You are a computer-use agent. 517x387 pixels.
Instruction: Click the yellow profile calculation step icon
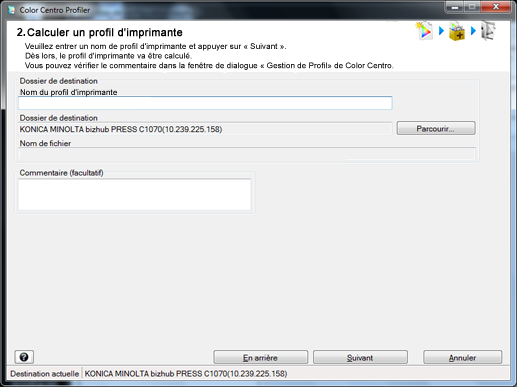click(x=457, y=31)
